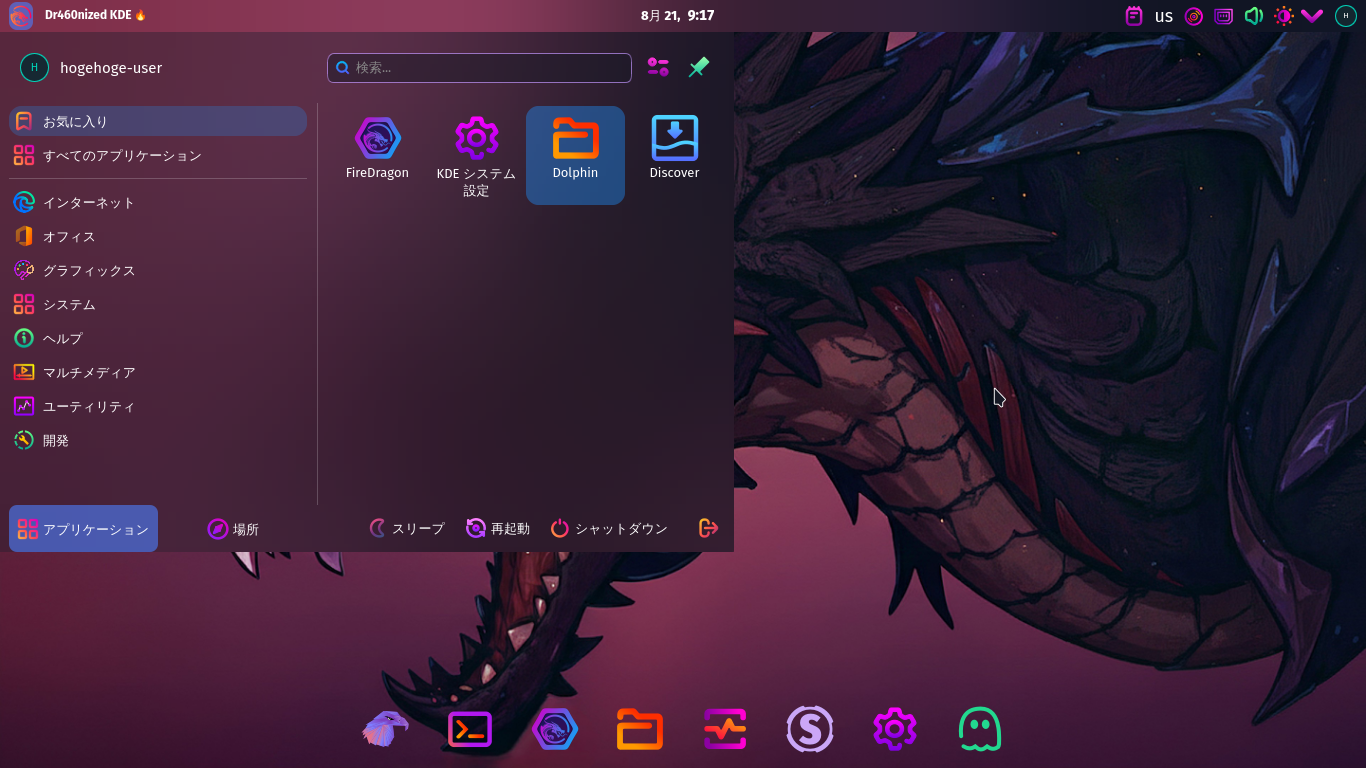Screen dimensions: 1366x768
Task: Click the シャットダウン button
Action: pos(609,528)
